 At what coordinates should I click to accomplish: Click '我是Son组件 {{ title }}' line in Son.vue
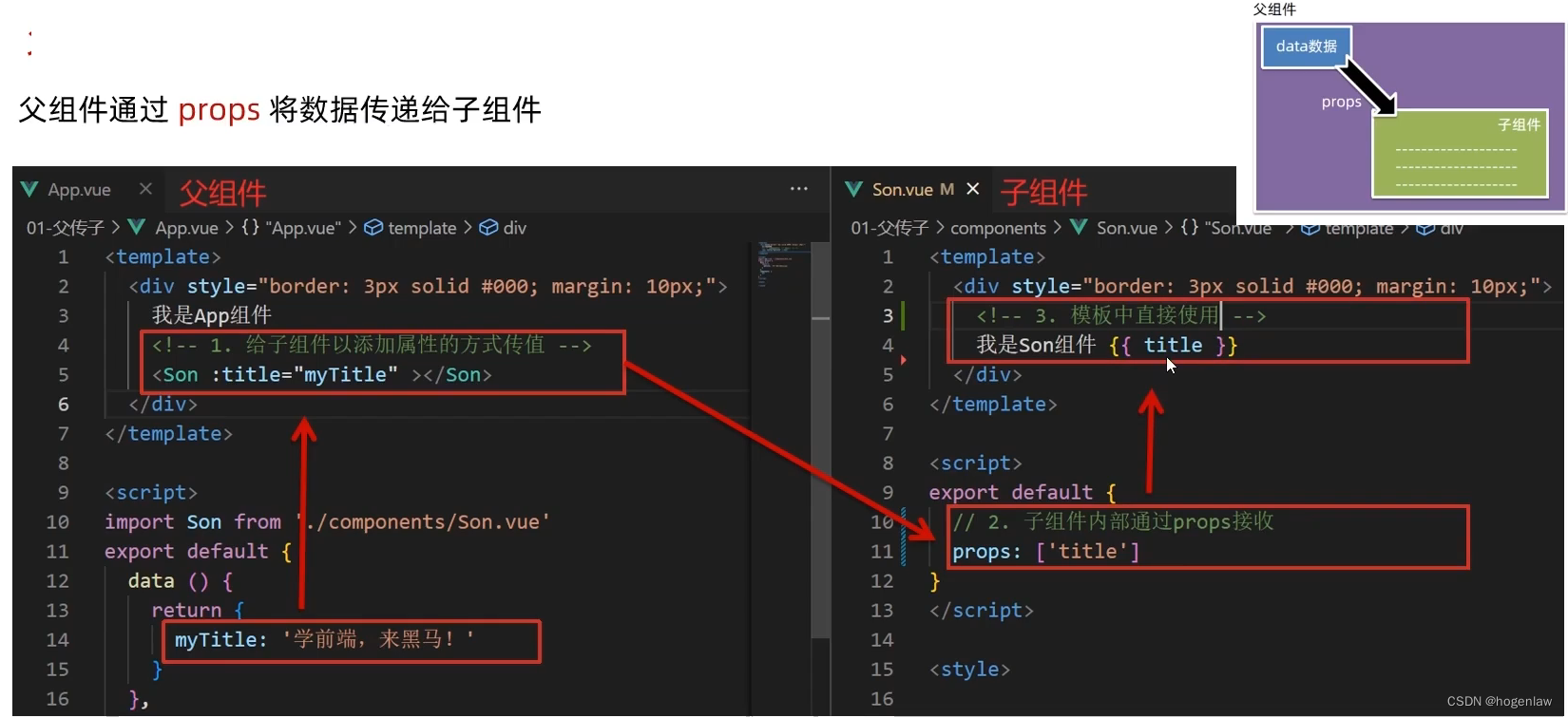pyautogui.click(x=1107, y=346)
